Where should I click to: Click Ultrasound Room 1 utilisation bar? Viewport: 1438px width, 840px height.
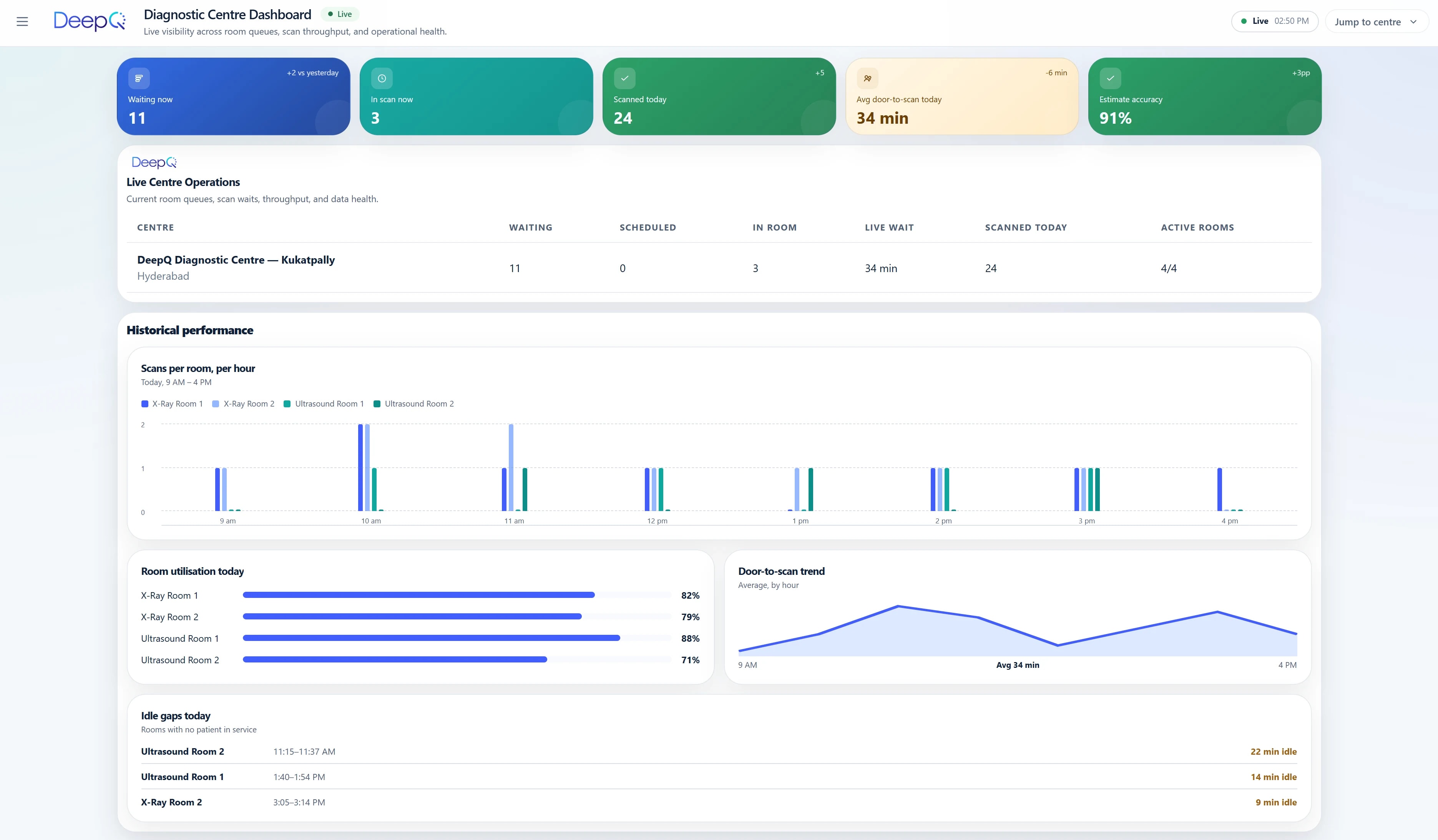(x=457, y=638)
